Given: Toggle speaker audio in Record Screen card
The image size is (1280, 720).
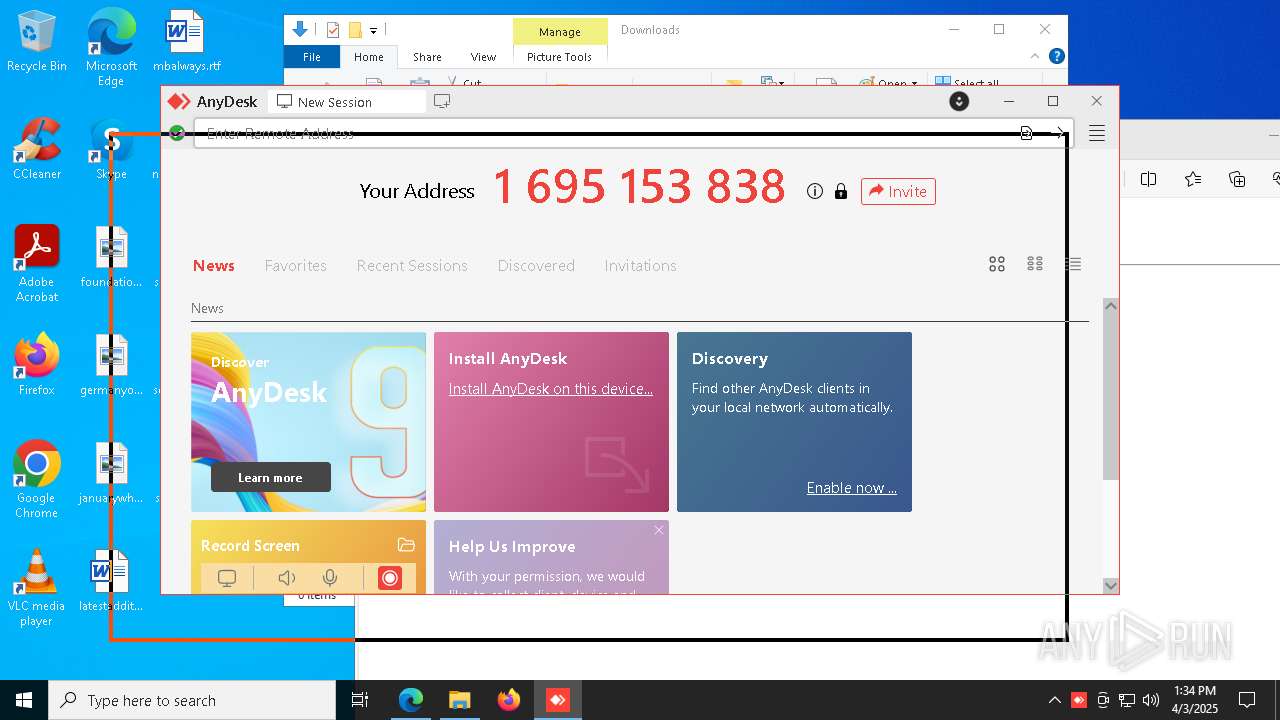Looking at the screenshot, I should click(x=287, y=578).
